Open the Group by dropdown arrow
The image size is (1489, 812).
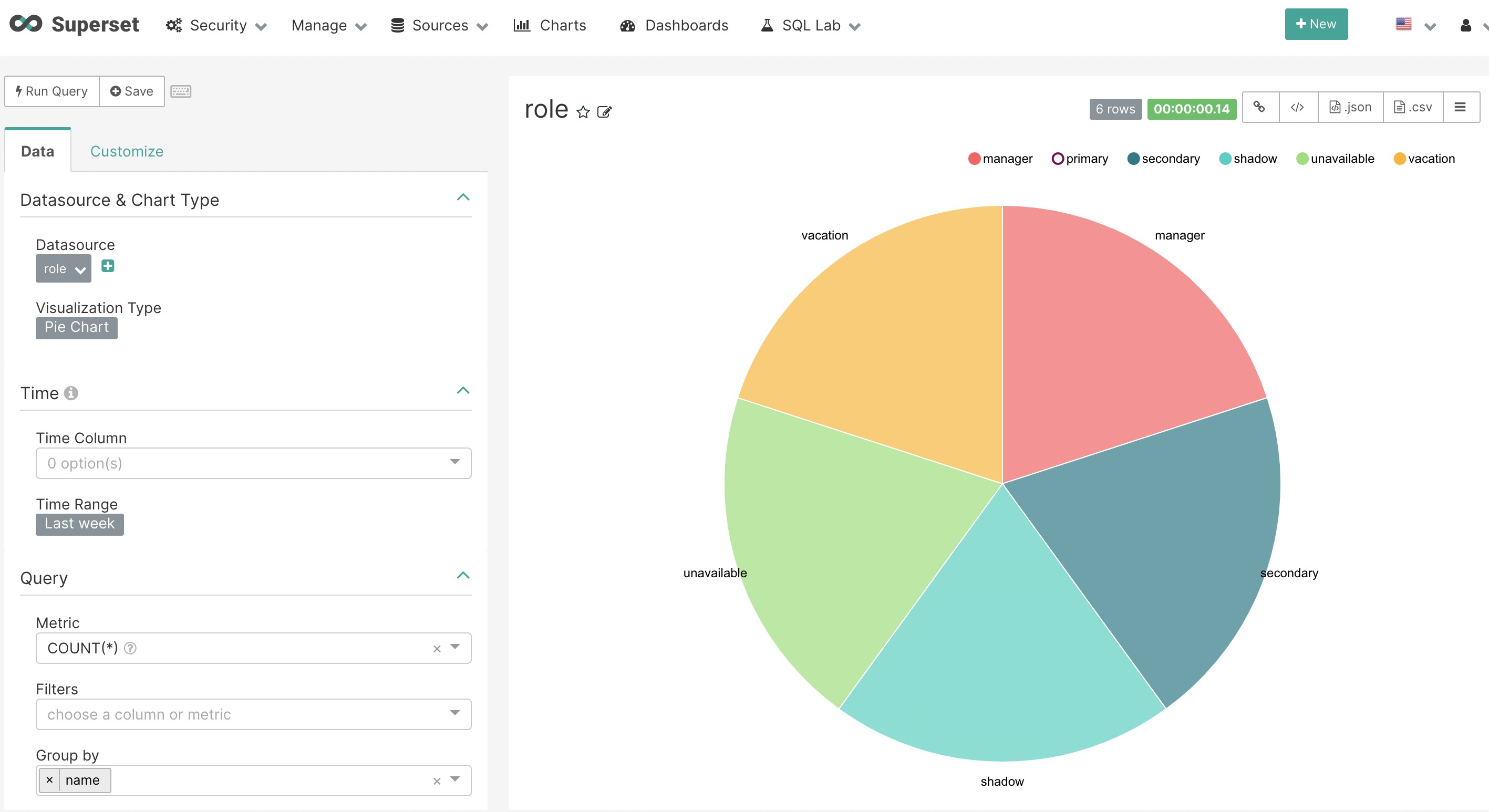[455, 779]
